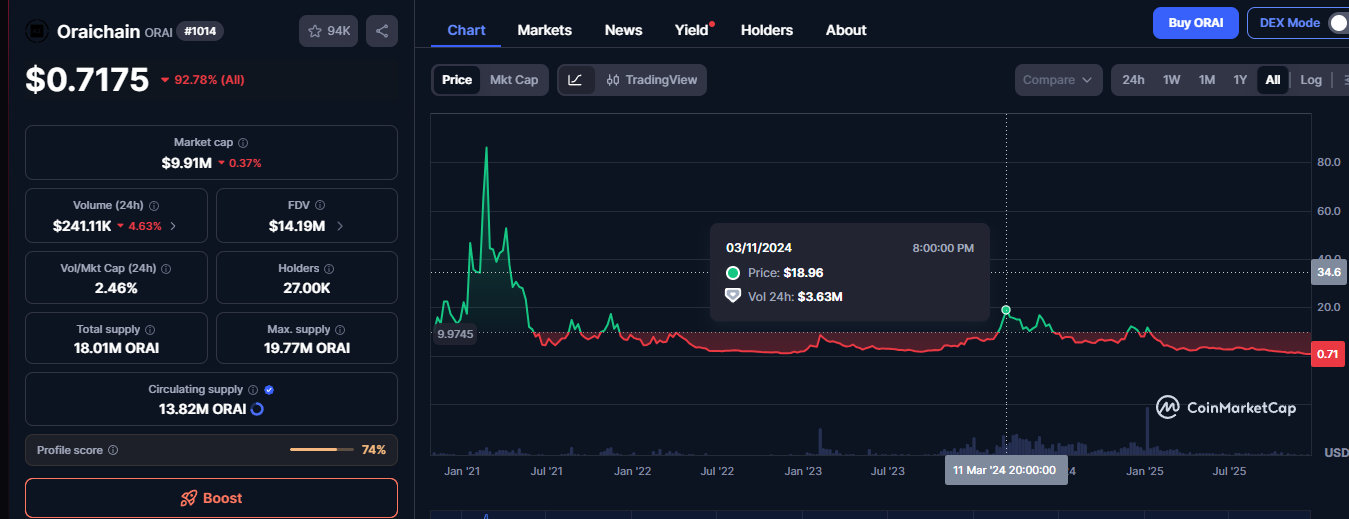Set chart range to 1M
1349x519 pixels.
(1207, 80)
